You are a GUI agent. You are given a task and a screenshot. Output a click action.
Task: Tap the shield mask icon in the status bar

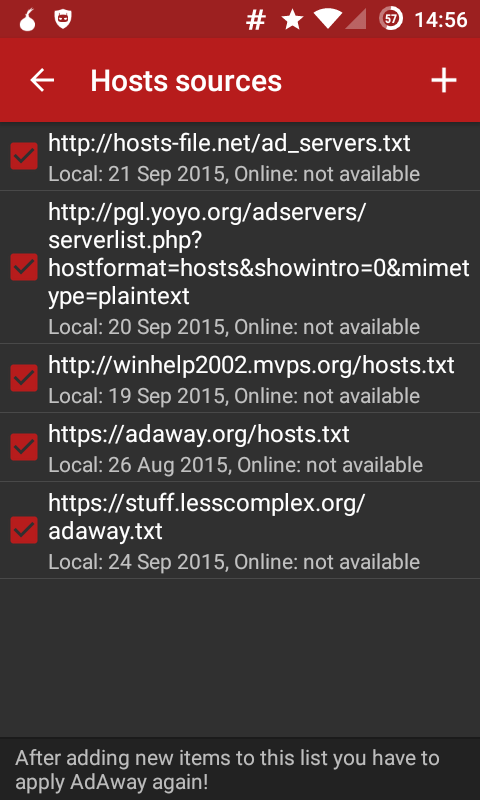click(x=63, y=19)
